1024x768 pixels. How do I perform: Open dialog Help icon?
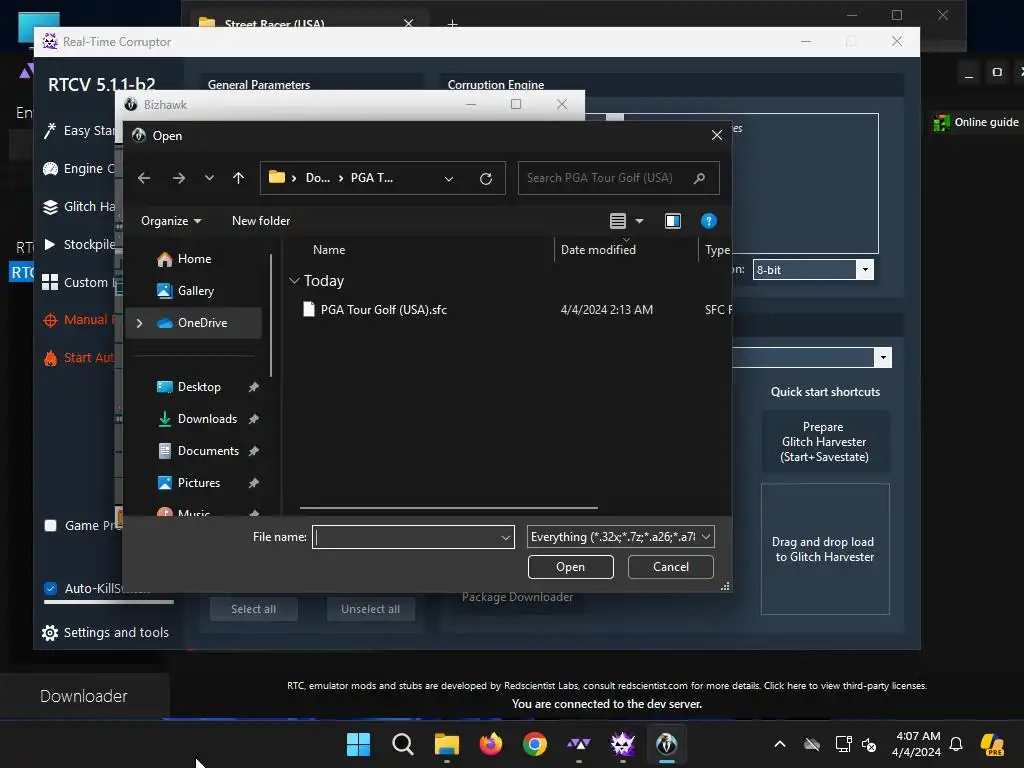pos(709,221)
